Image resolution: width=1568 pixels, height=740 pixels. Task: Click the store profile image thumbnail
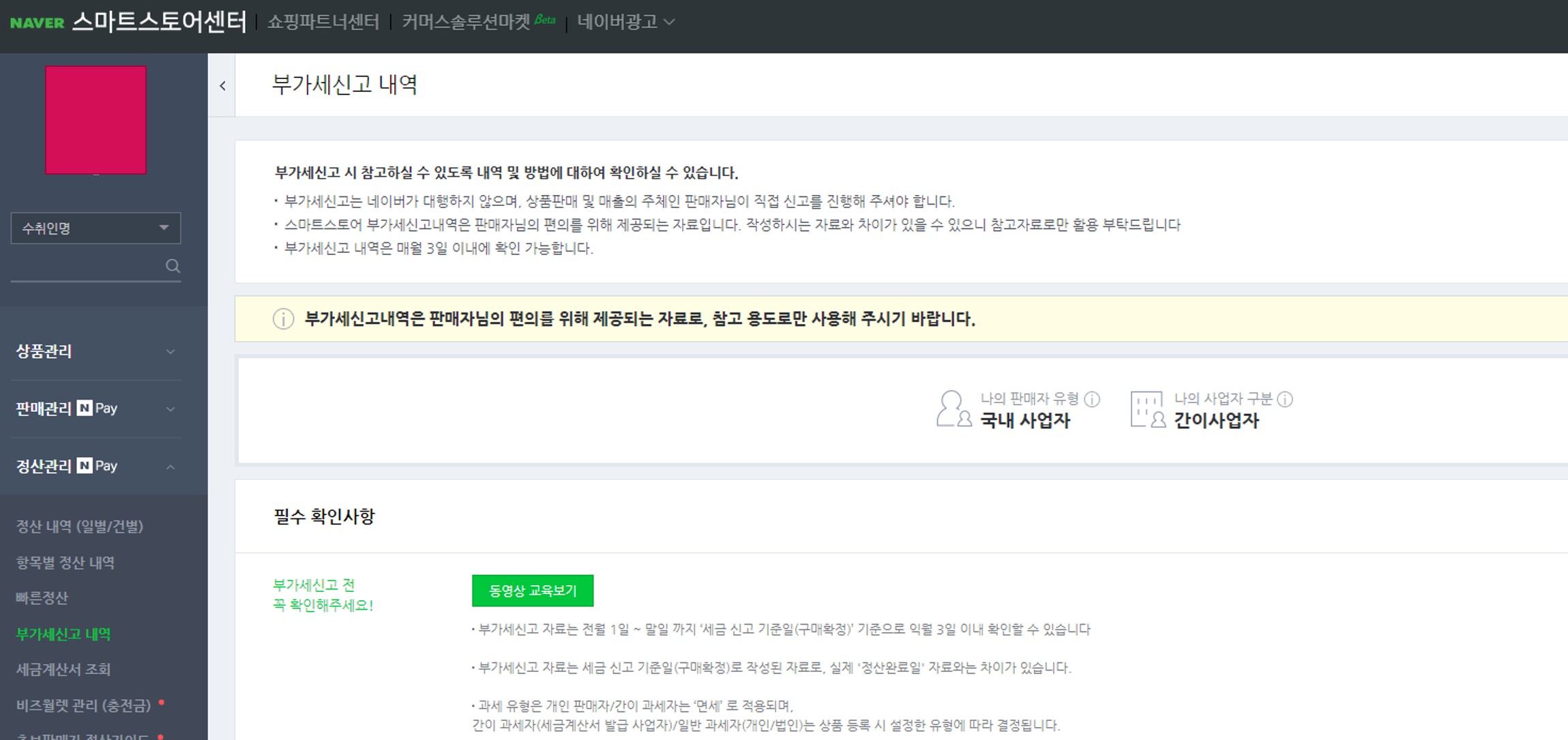95,120
